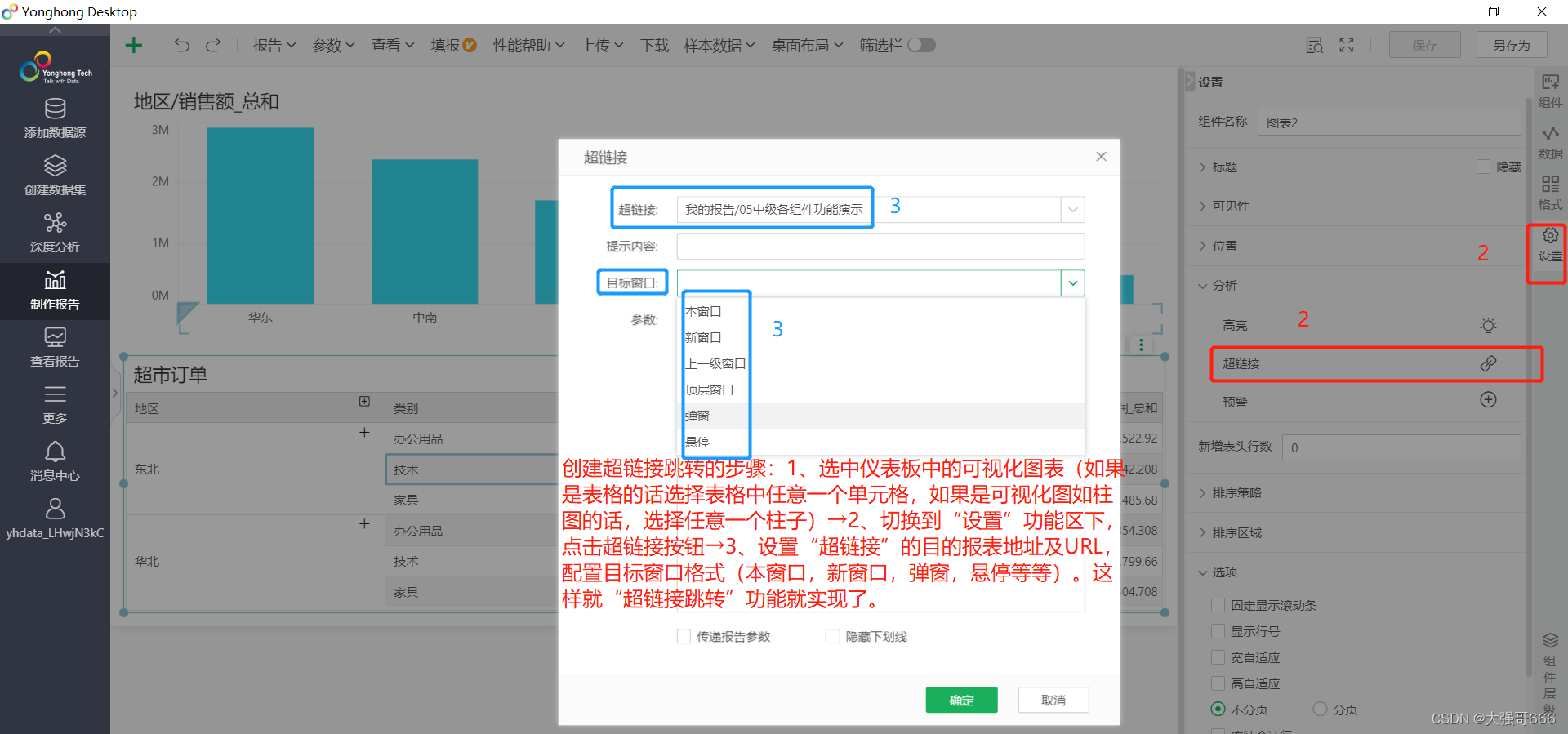
Task: Add a 预警 alert with plus icon
Action: pos(1488,400)
